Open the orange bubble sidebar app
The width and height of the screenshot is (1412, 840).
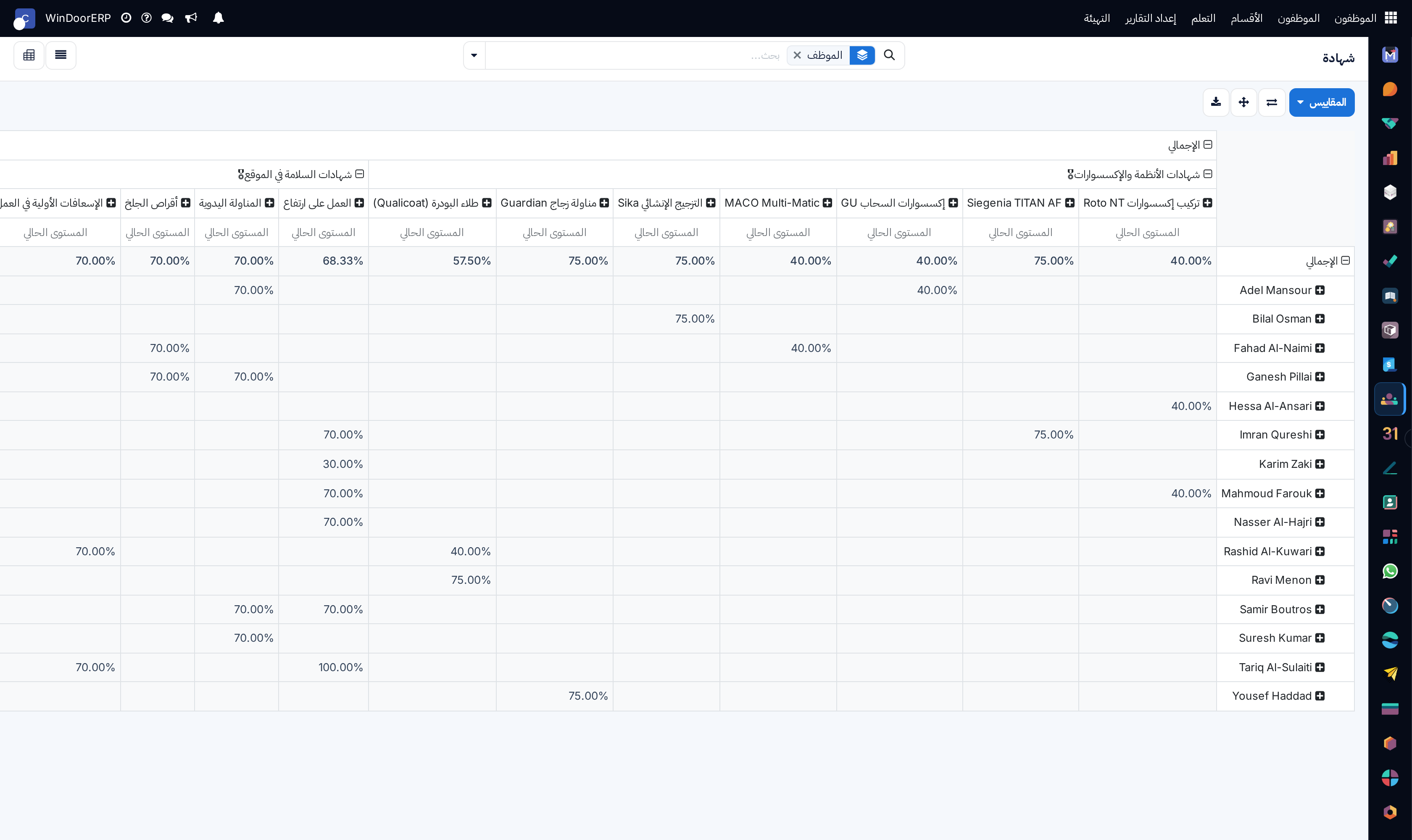pyautogui.click(x=1390, y=89)
